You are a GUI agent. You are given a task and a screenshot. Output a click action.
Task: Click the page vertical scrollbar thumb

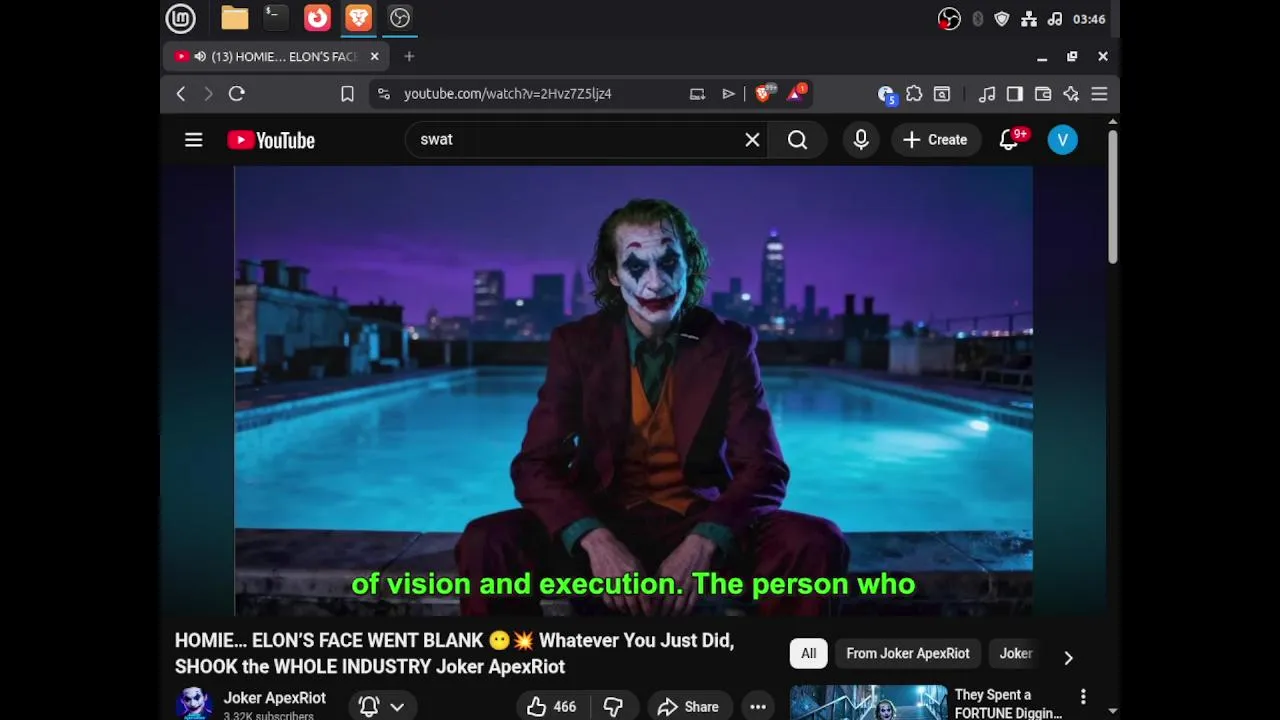1112,197
